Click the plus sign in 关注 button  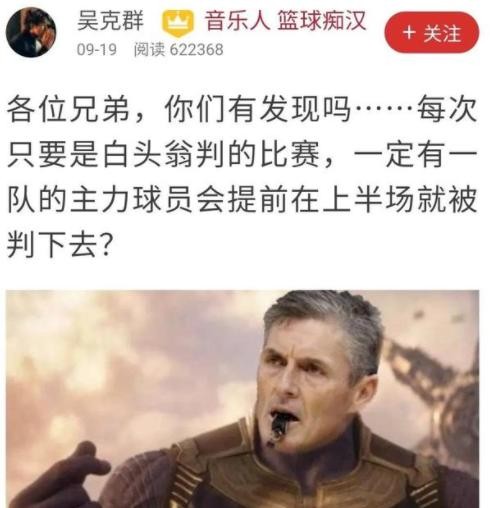pyautogui.click(x=409, y=33)
